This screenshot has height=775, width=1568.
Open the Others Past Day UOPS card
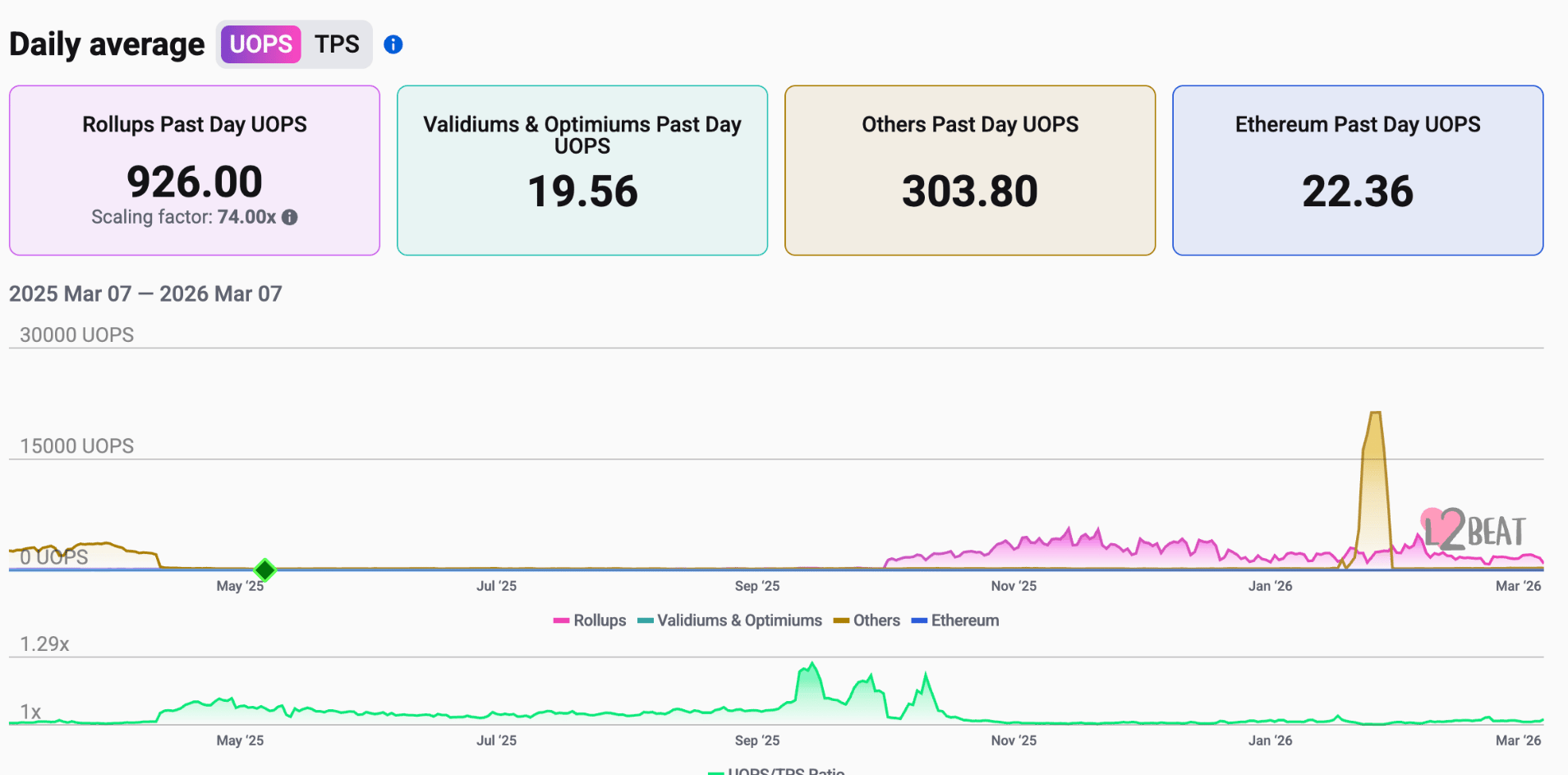point(970,170)
